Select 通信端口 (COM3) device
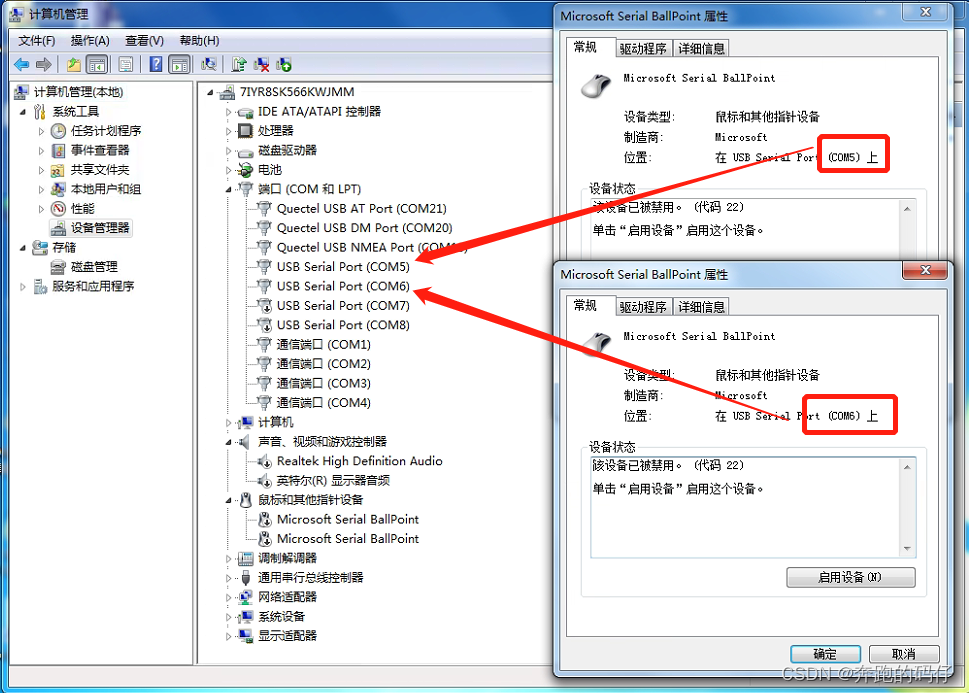Screen dimensions: 969x693 coord(323,383)
